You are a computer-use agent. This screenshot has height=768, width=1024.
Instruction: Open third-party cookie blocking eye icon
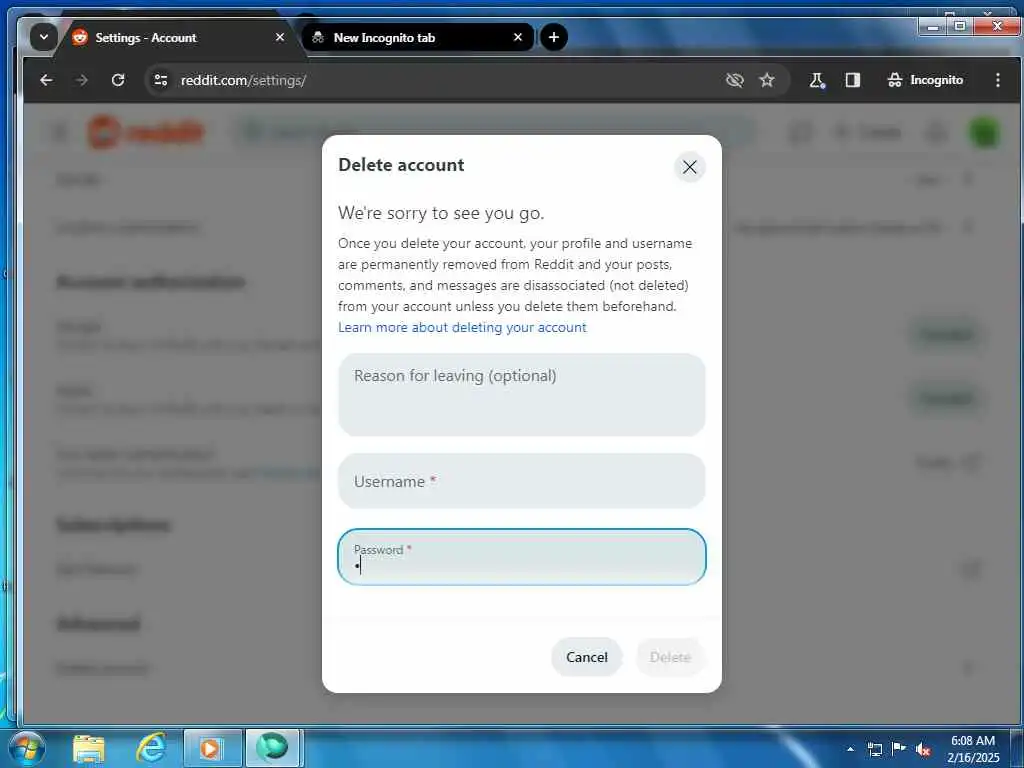click(735, 80)
